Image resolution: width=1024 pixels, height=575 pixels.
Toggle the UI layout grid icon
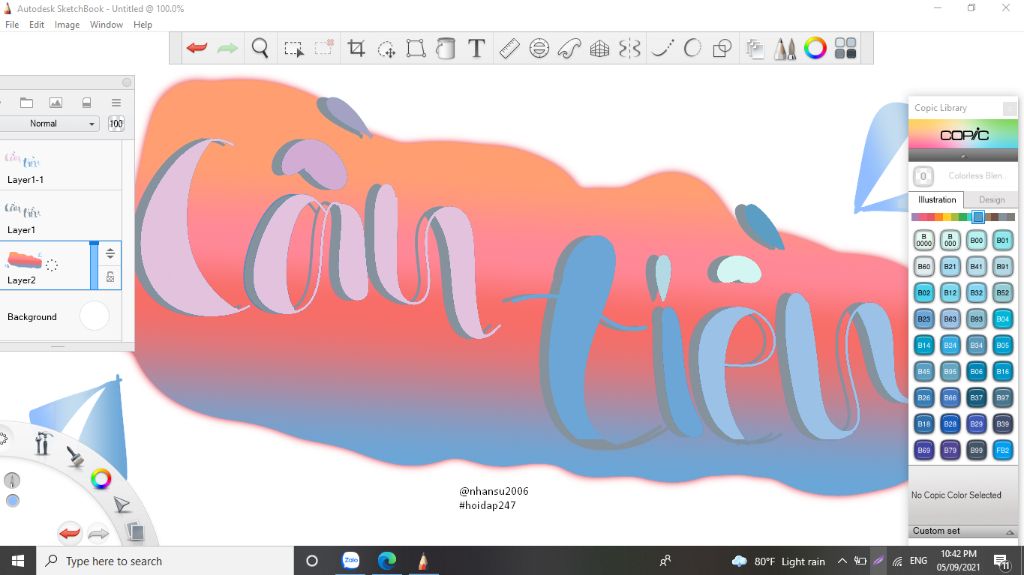click(x=845, y=48)
